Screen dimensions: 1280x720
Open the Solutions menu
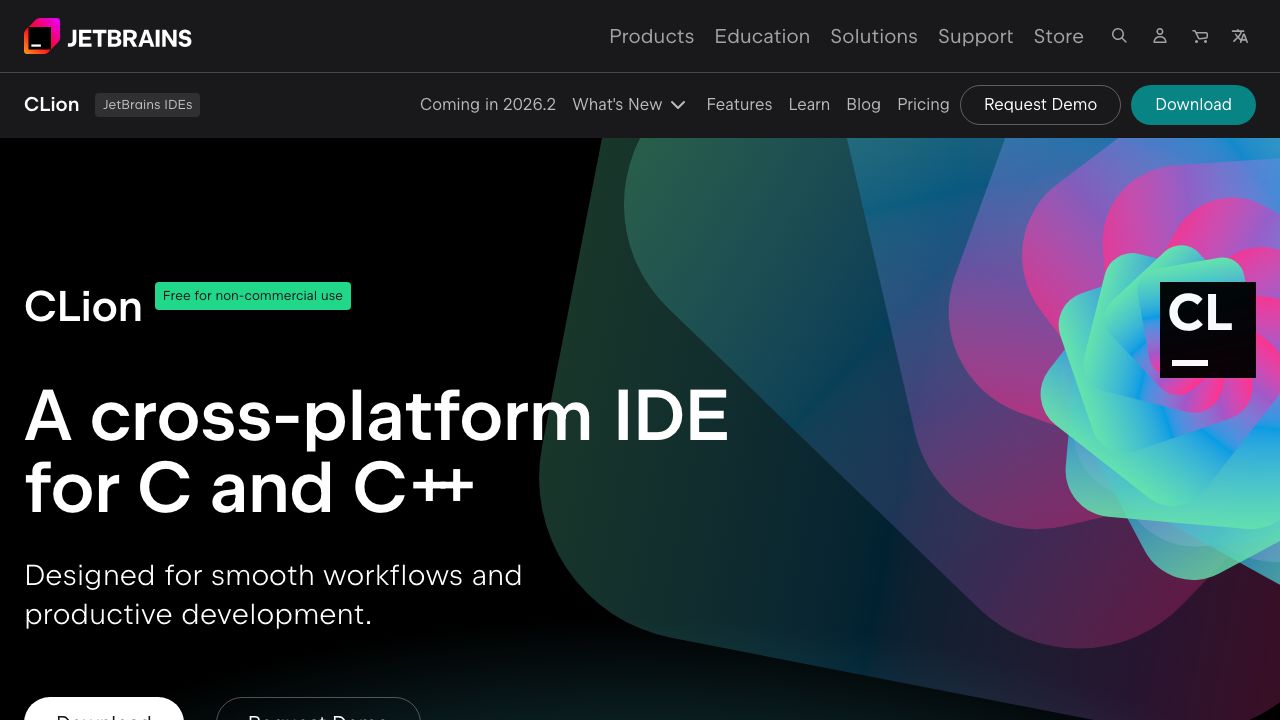tap(874, 36)
